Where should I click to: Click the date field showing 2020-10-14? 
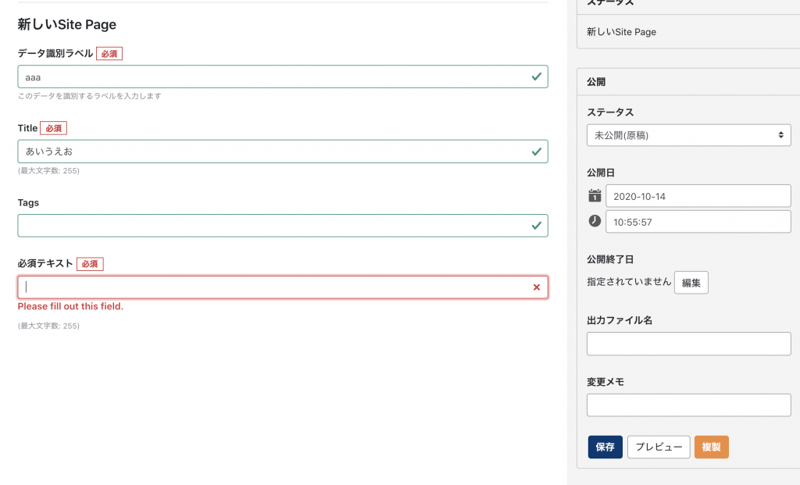697,196
